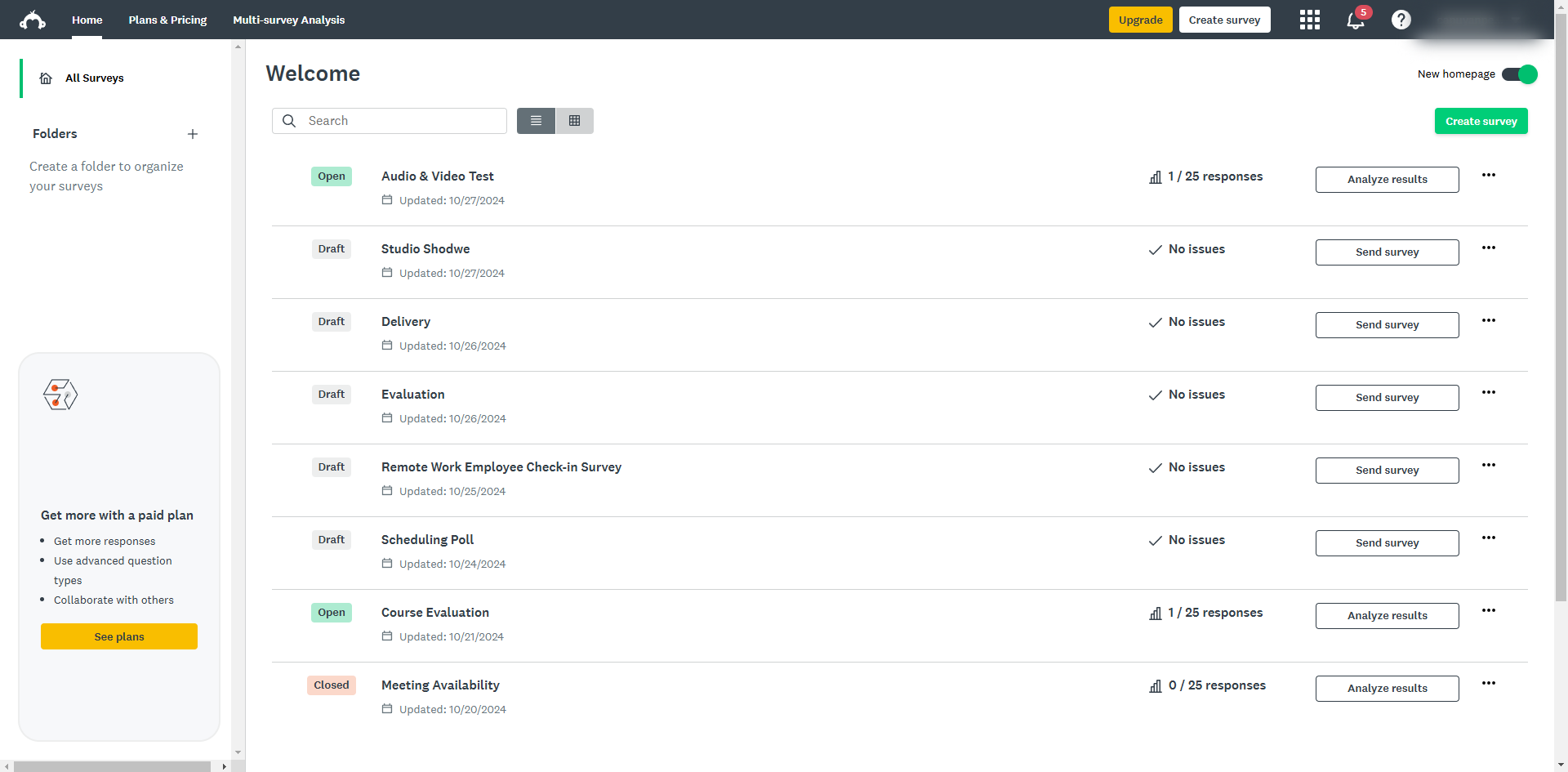The height and width of the screenshot is (772, 1568).
Task: Open the apps grid menu
Action: pos(1309,20)
